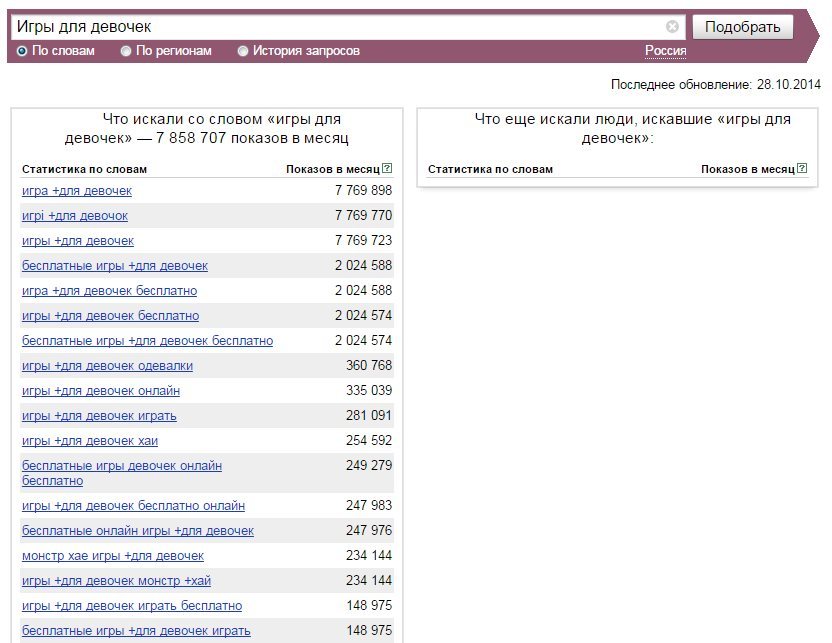
Task: Clear the search field with the X icon
Action: pos(672,27)
